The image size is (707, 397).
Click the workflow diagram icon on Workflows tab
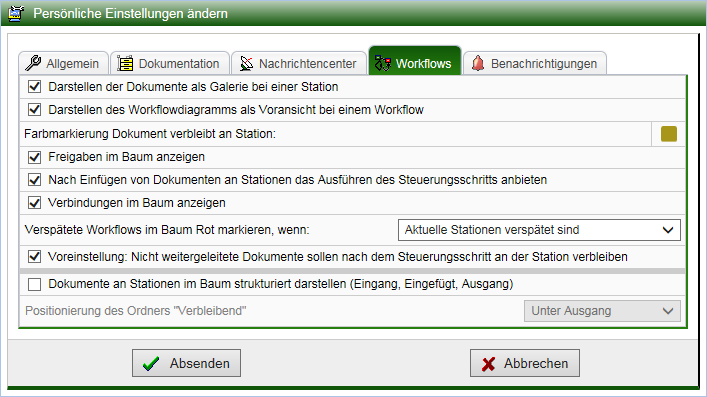[x=383, y=64]
